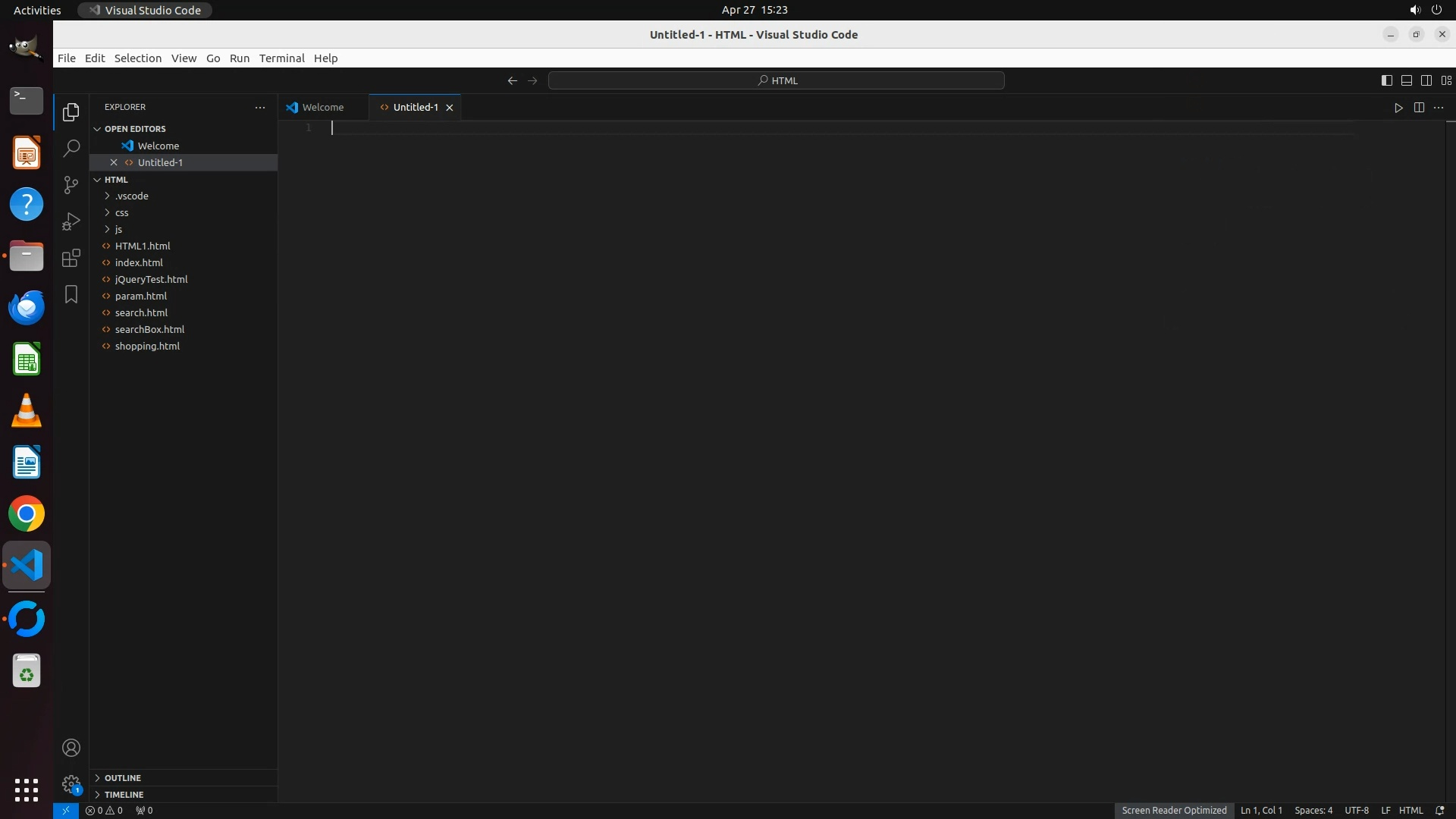Screen dimensions: 1456x819
Task: Open the Terminal menu
Action: [281, 58]
